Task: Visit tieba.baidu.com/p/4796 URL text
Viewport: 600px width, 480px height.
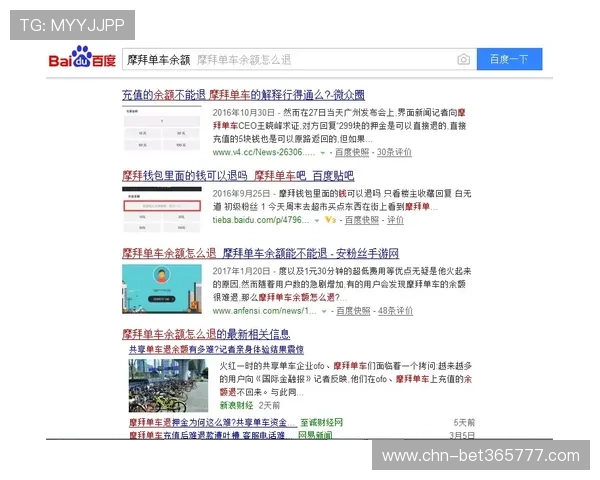Action: tap(261, 220)
